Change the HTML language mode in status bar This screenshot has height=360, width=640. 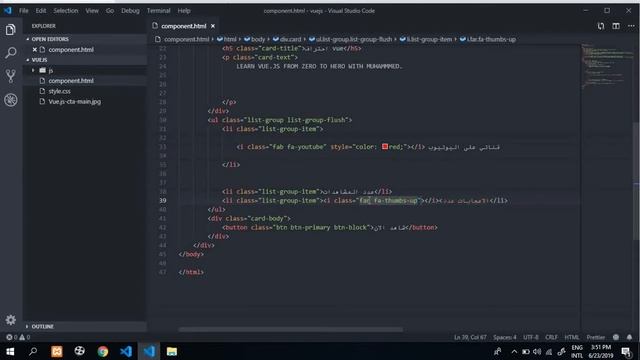coord(571,338)
